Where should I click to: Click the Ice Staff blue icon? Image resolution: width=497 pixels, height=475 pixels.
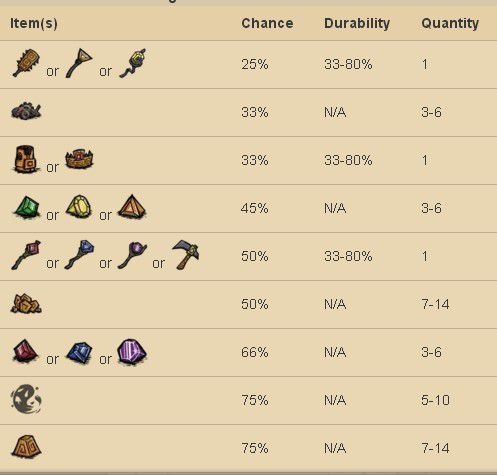pyautogui.click(x=79, y=255)
